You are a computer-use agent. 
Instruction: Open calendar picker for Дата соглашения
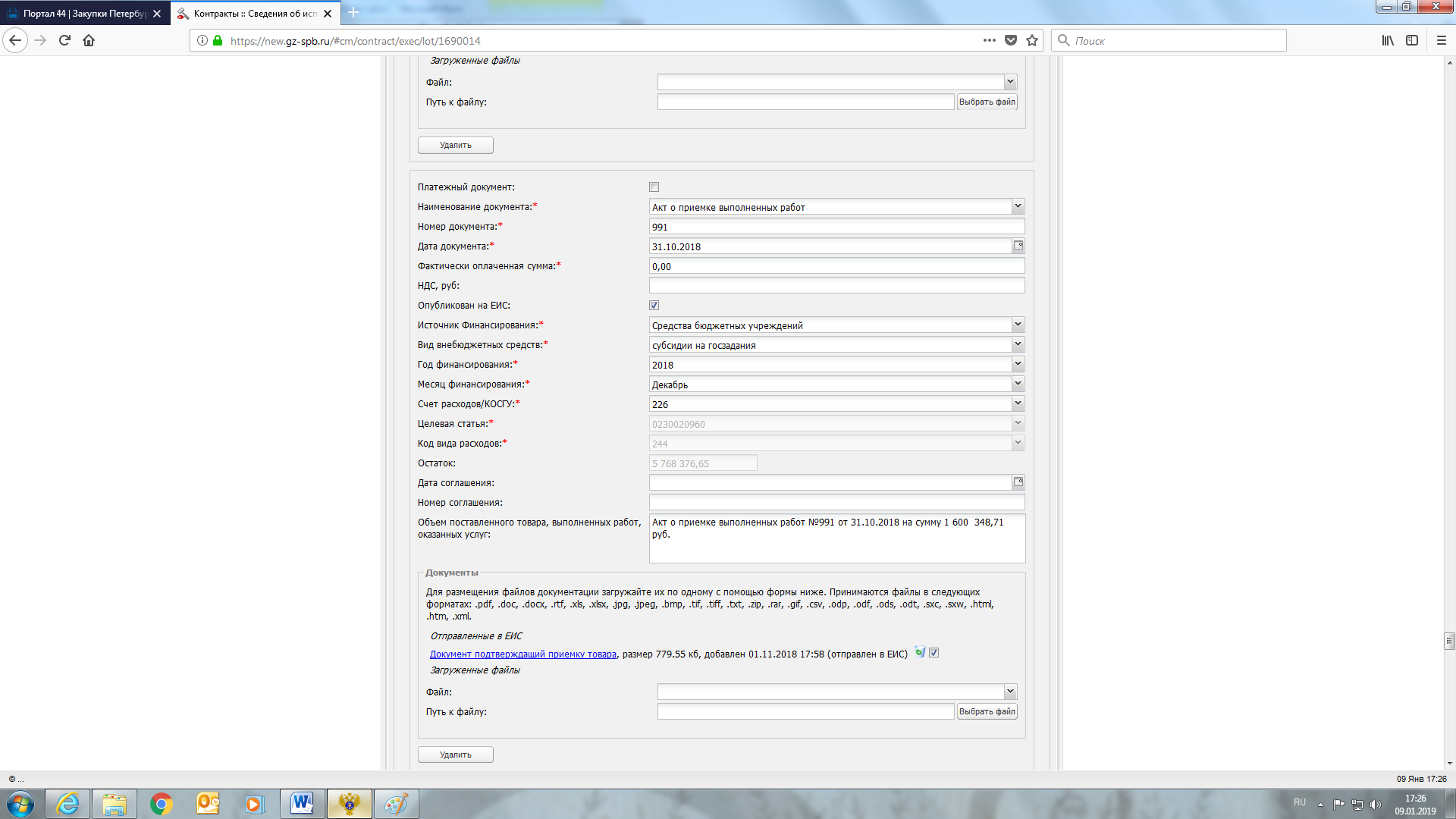tap(1018, 482)
